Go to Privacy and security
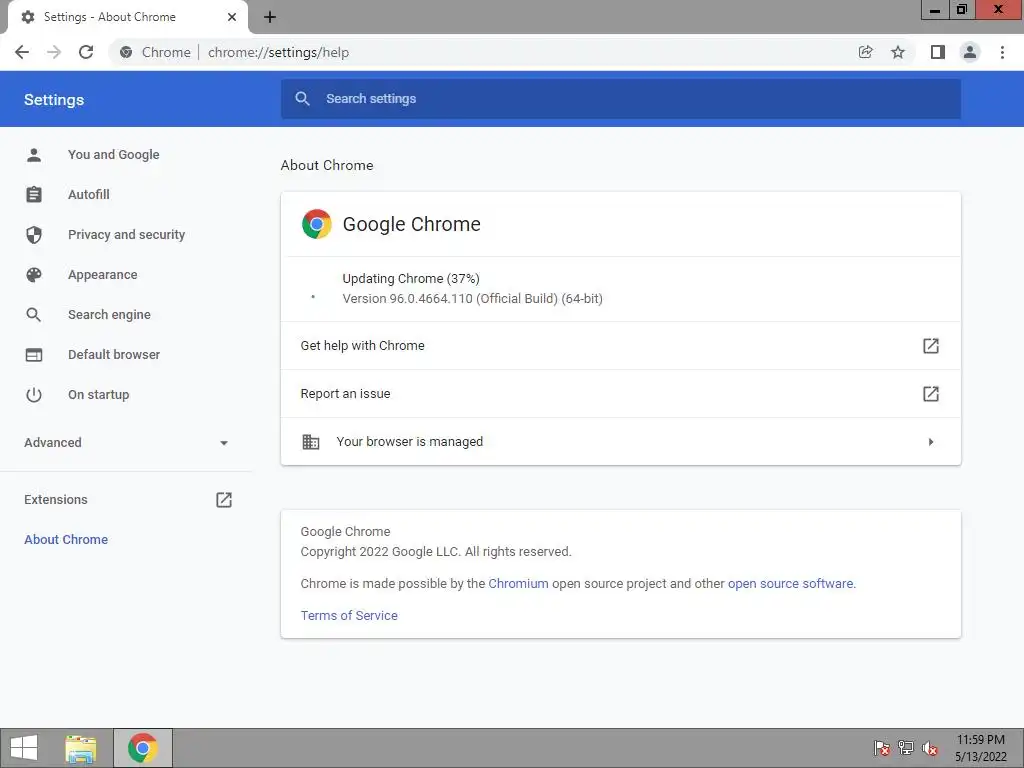The width and height of the screenshot is (1024, 768). pyautogui.click(x=126, y=234)
